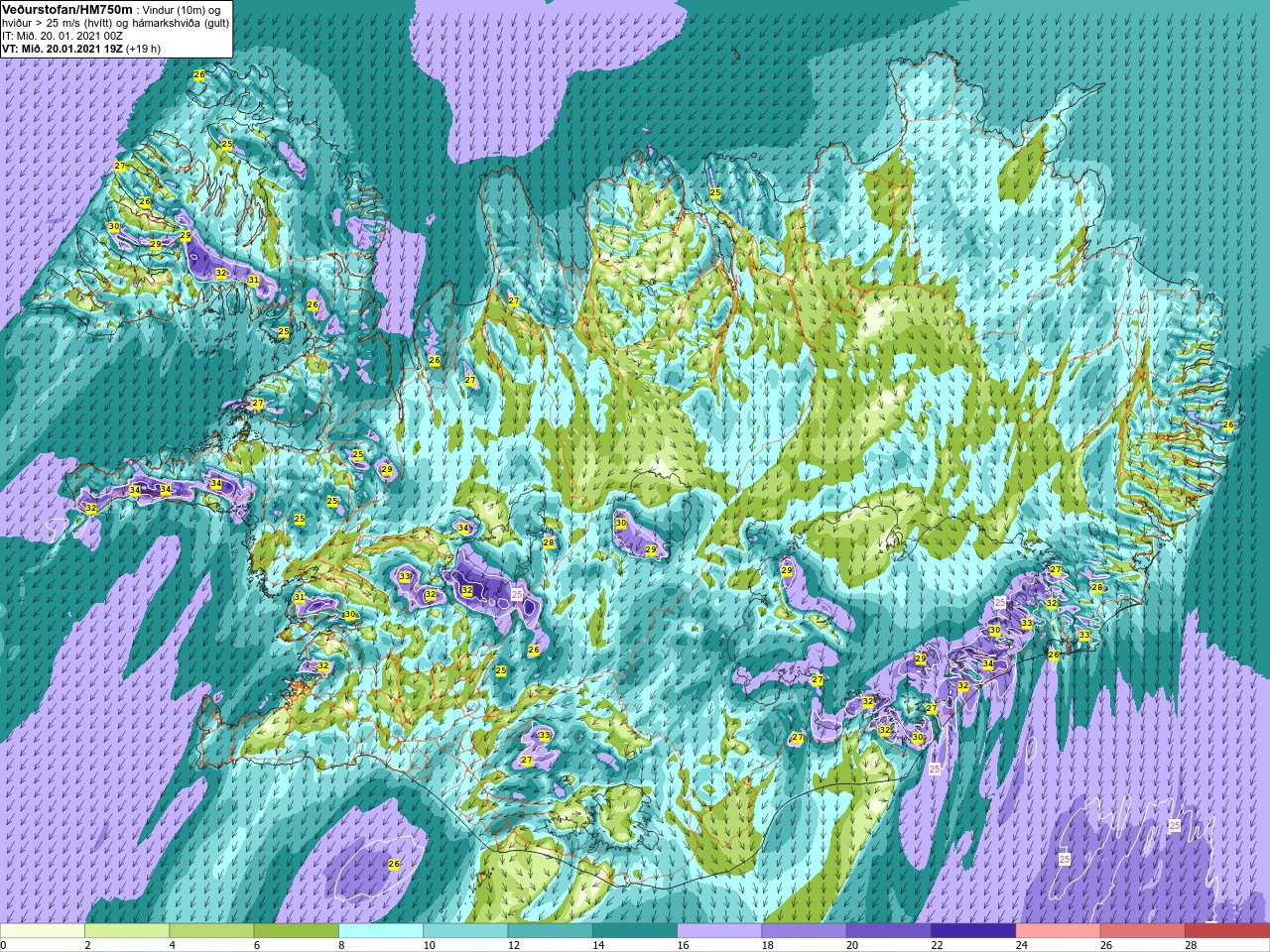The height and width of the screenshot is (952, 1270).
Task: Pick the 4–6 m/s green legend swatch
Action: coord(211,931)
